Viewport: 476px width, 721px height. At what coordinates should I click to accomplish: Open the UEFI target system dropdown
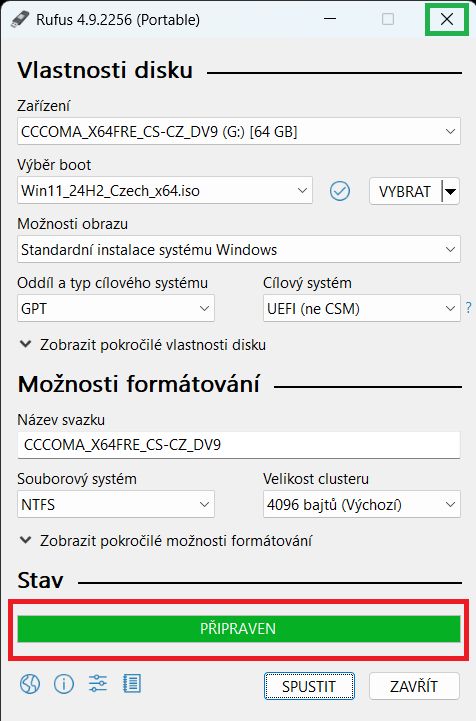pyautogui.click(x=361, y=308)
